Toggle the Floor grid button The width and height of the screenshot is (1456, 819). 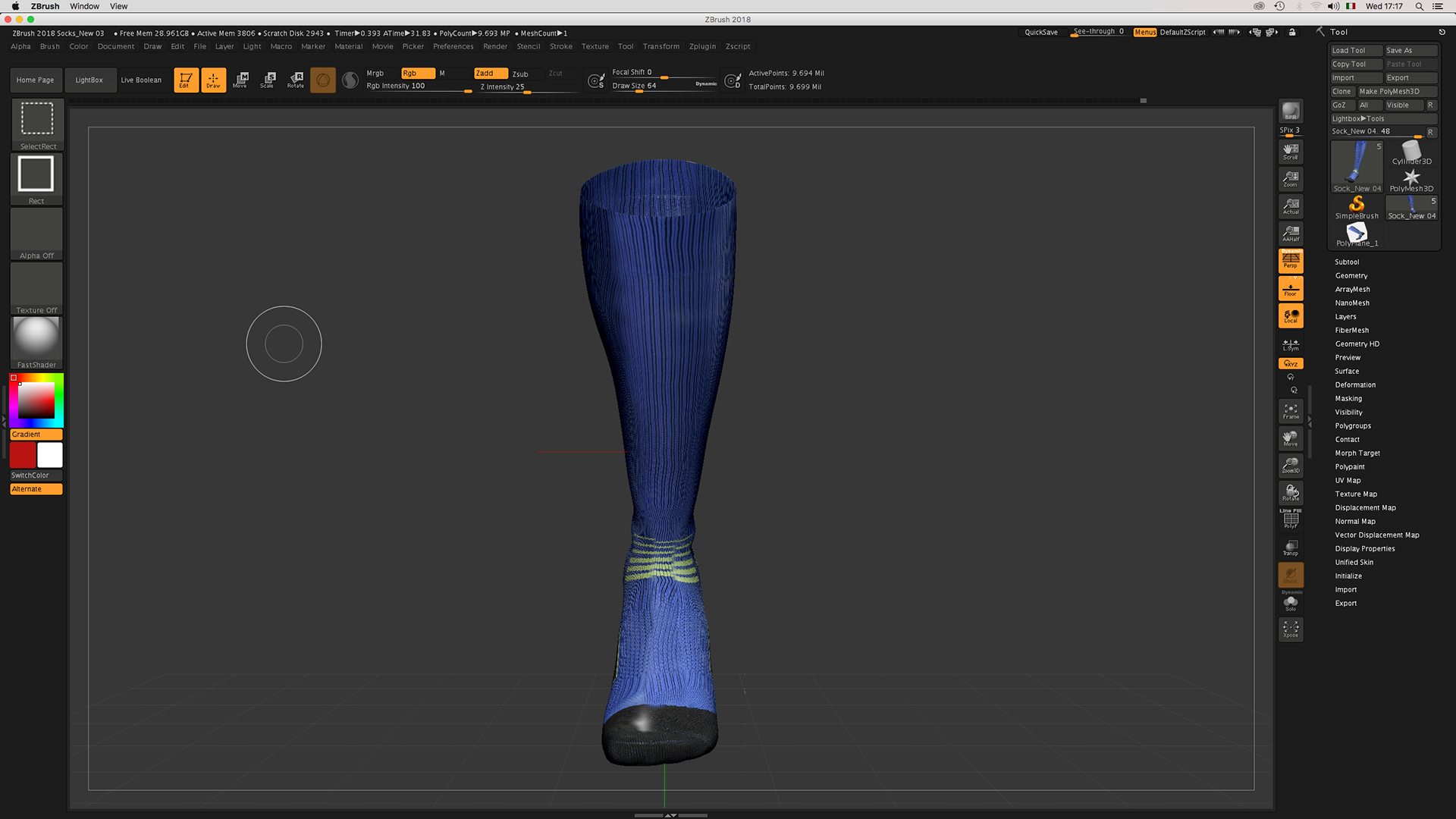tap(1290, 288)
